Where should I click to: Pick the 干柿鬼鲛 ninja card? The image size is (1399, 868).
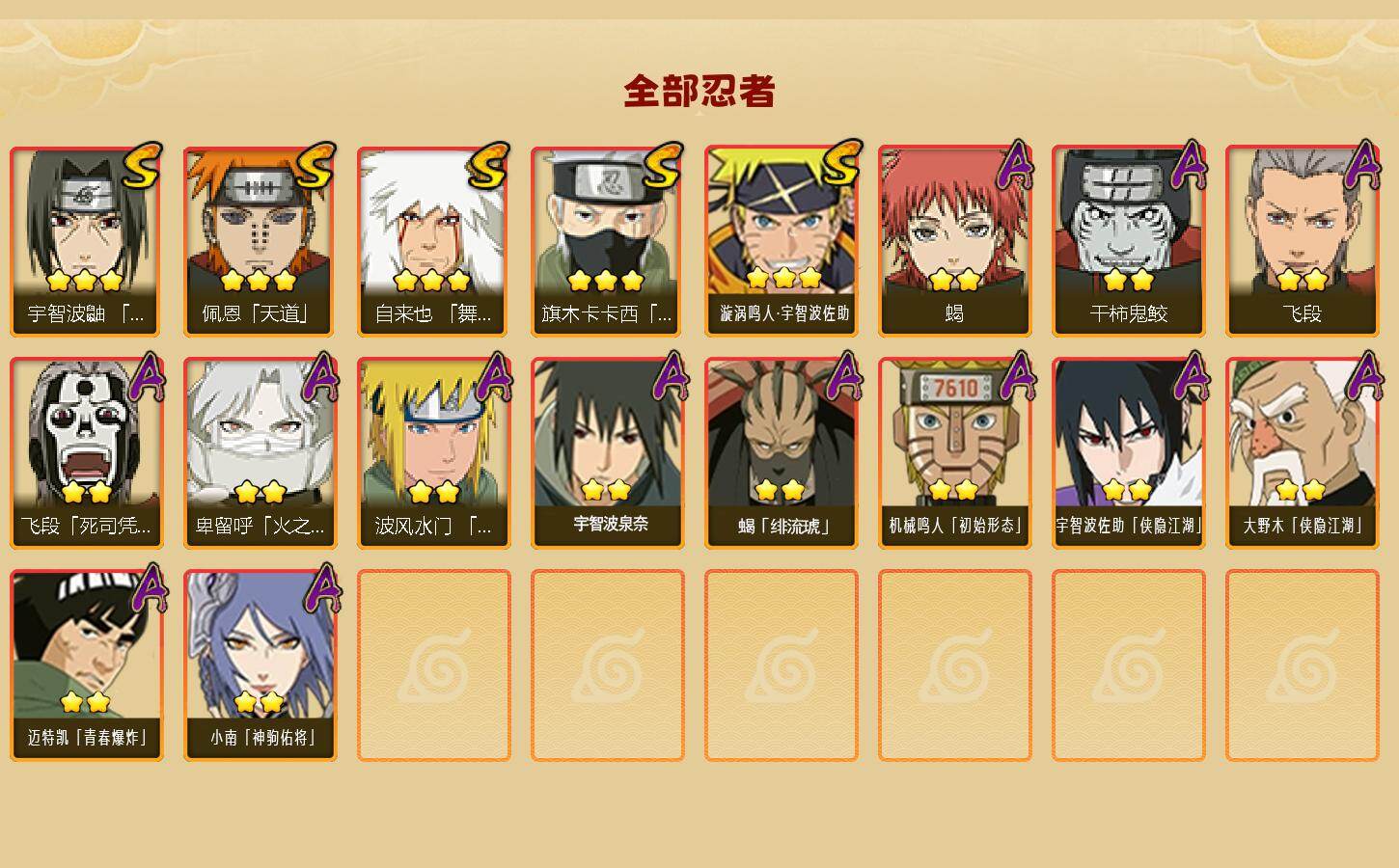pyautogui.click(x=1128, y=241)
